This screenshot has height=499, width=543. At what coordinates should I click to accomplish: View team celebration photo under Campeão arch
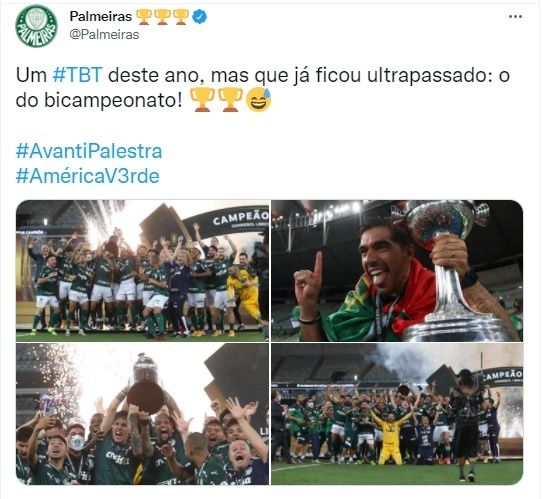(x=142, y=271)
